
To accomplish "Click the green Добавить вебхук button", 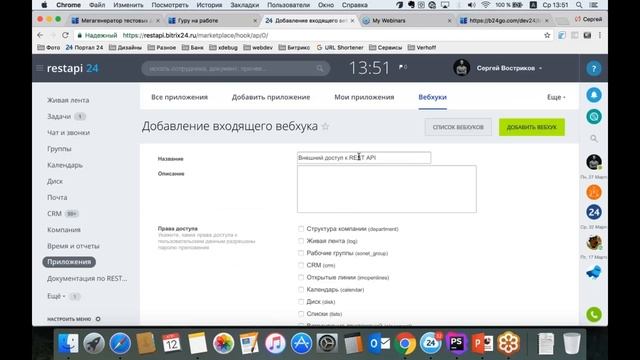I will (x=531, y=127).
